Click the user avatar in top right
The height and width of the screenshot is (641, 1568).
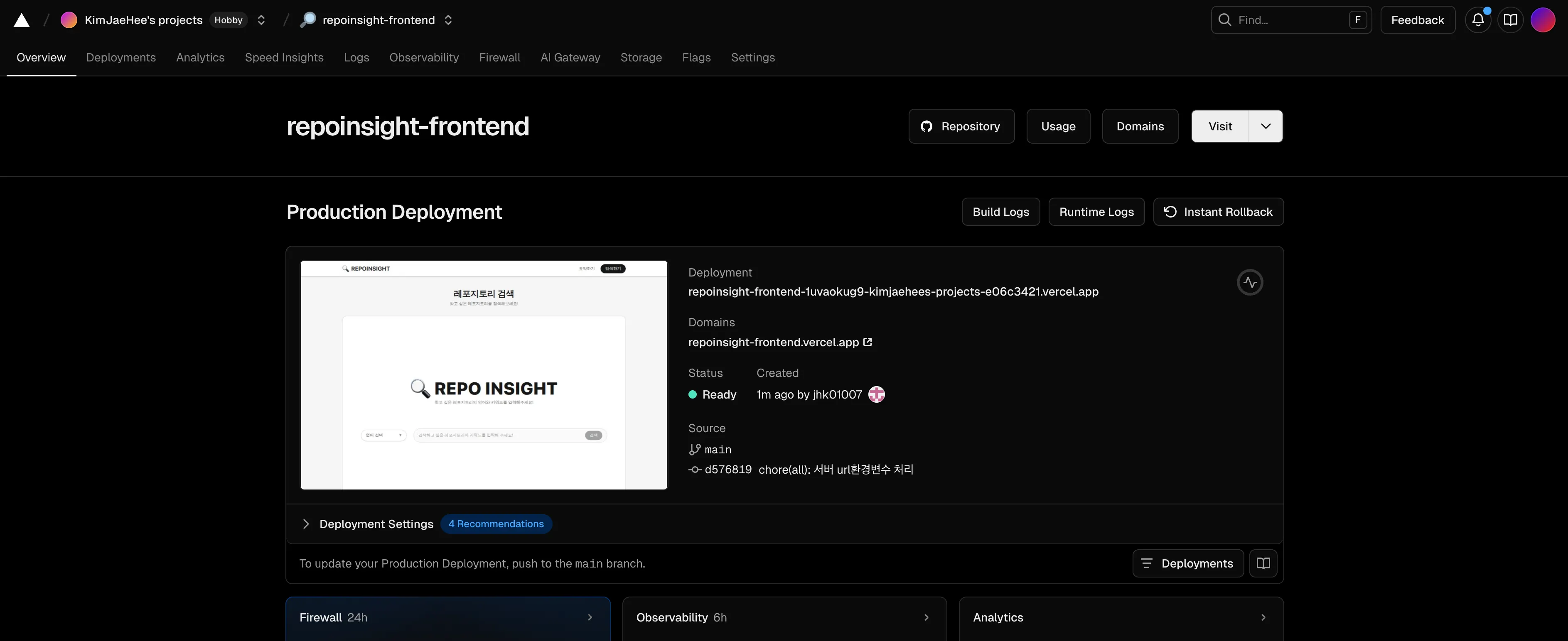coord(1542,20)
